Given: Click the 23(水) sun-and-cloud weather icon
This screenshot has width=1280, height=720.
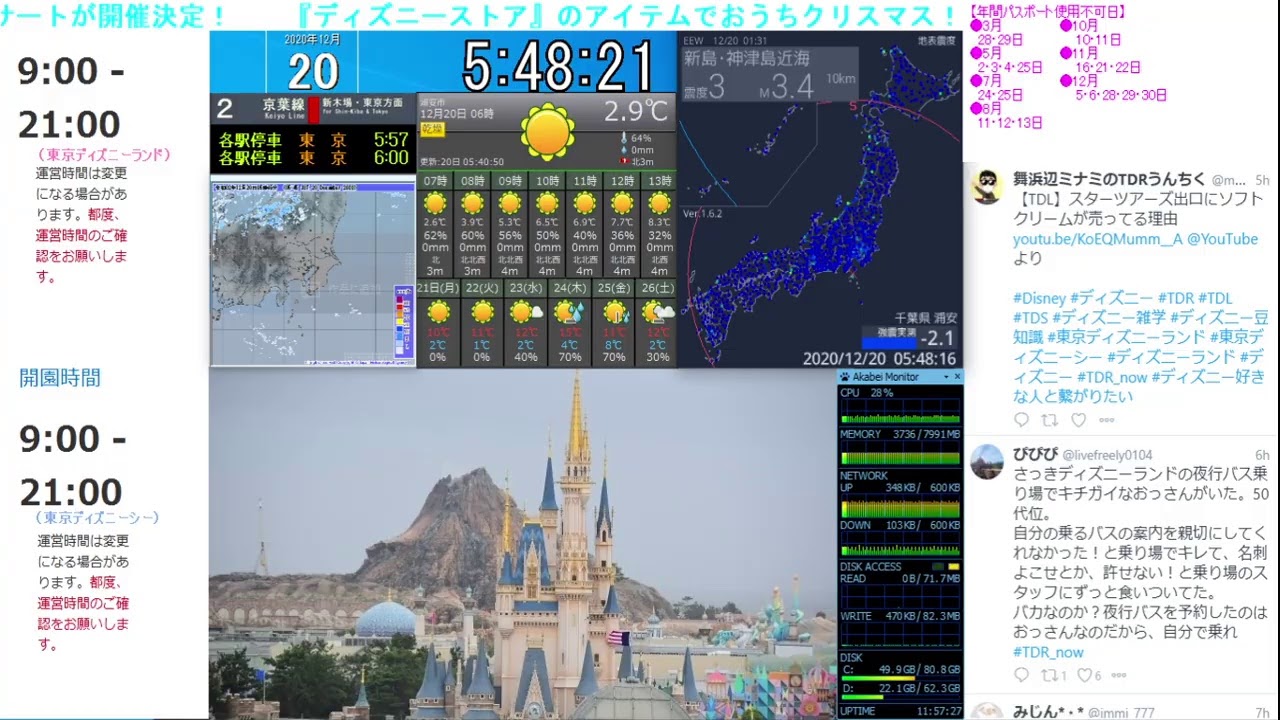Looking at the screenshot, I should [526, 312].
